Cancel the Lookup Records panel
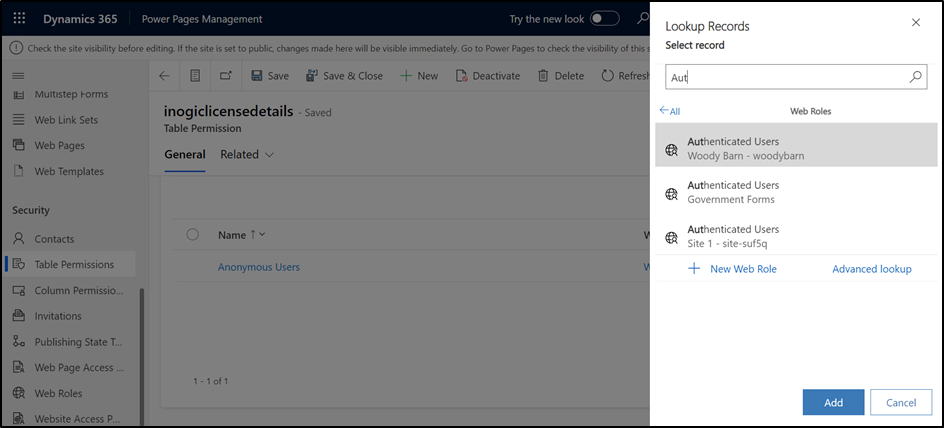 (901, 403)
